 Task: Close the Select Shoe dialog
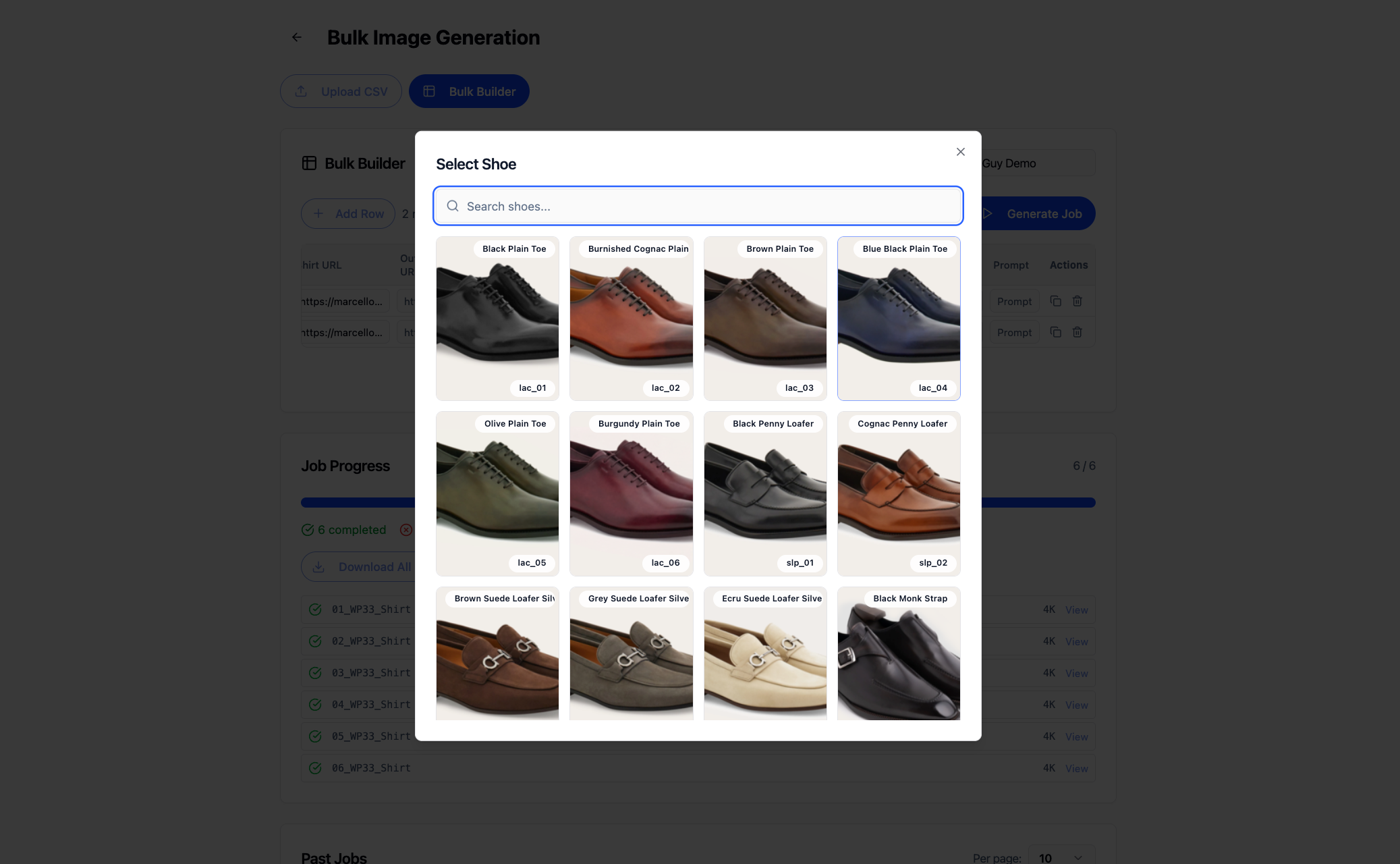[x=960, y=152]
